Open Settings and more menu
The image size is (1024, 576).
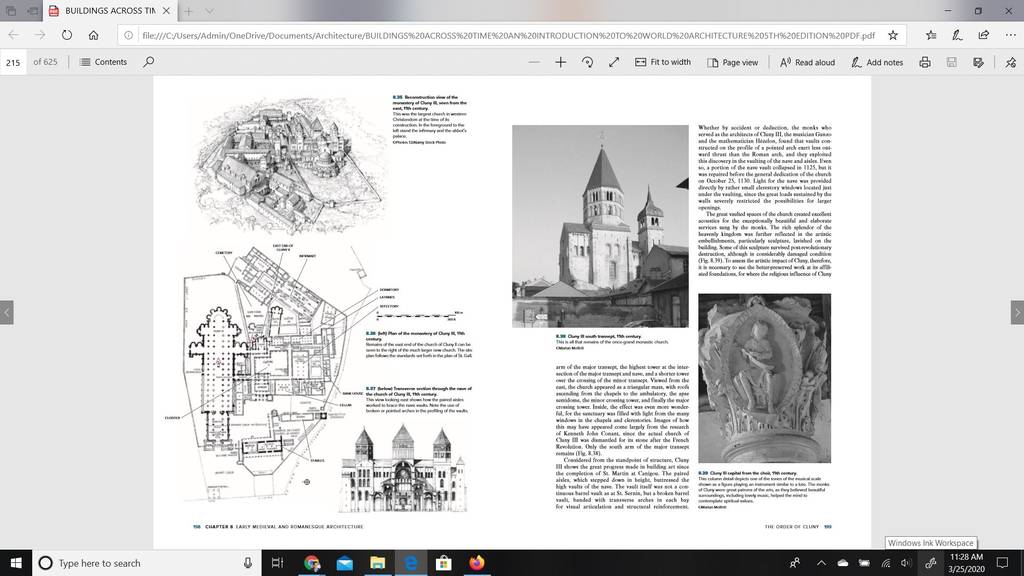click(x=1010, y=35)
